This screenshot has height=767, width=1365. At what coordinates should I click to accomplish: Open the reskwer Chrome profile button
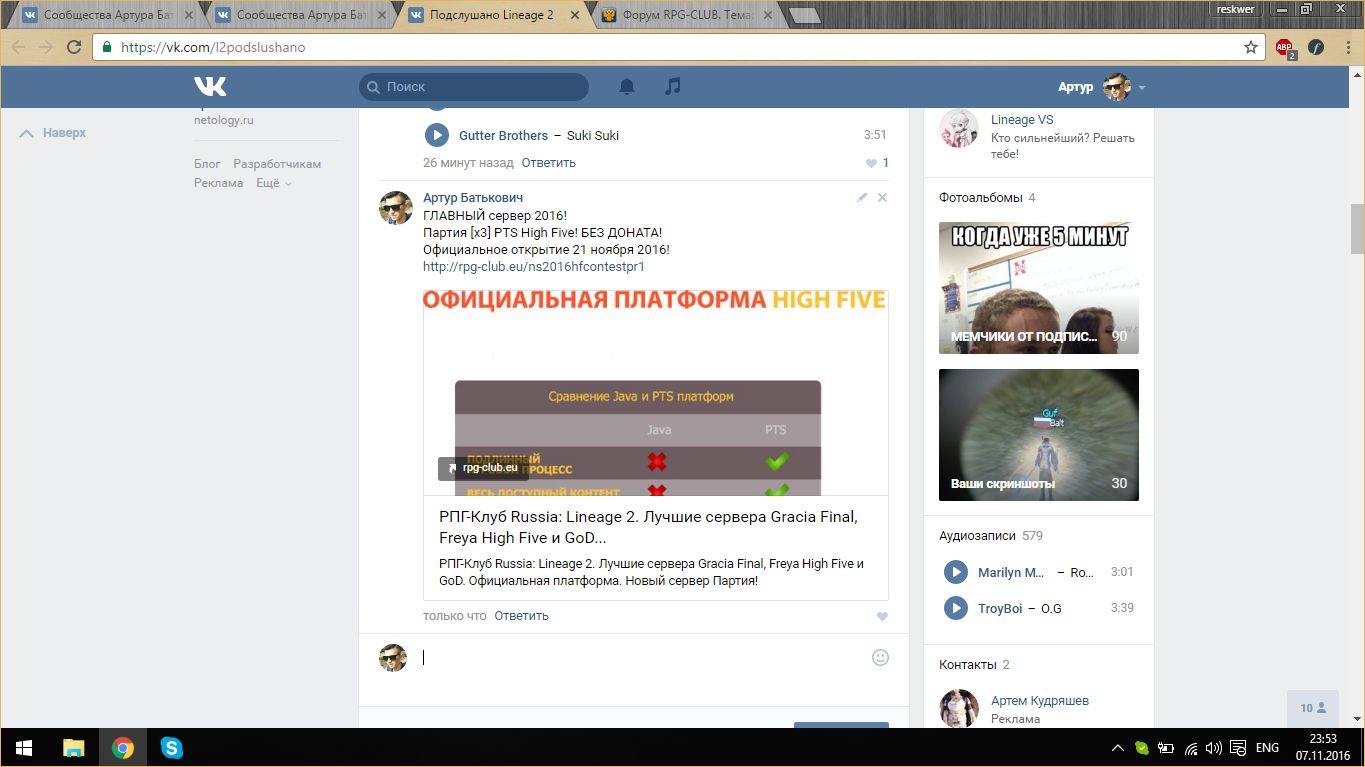coord(1237,9)
